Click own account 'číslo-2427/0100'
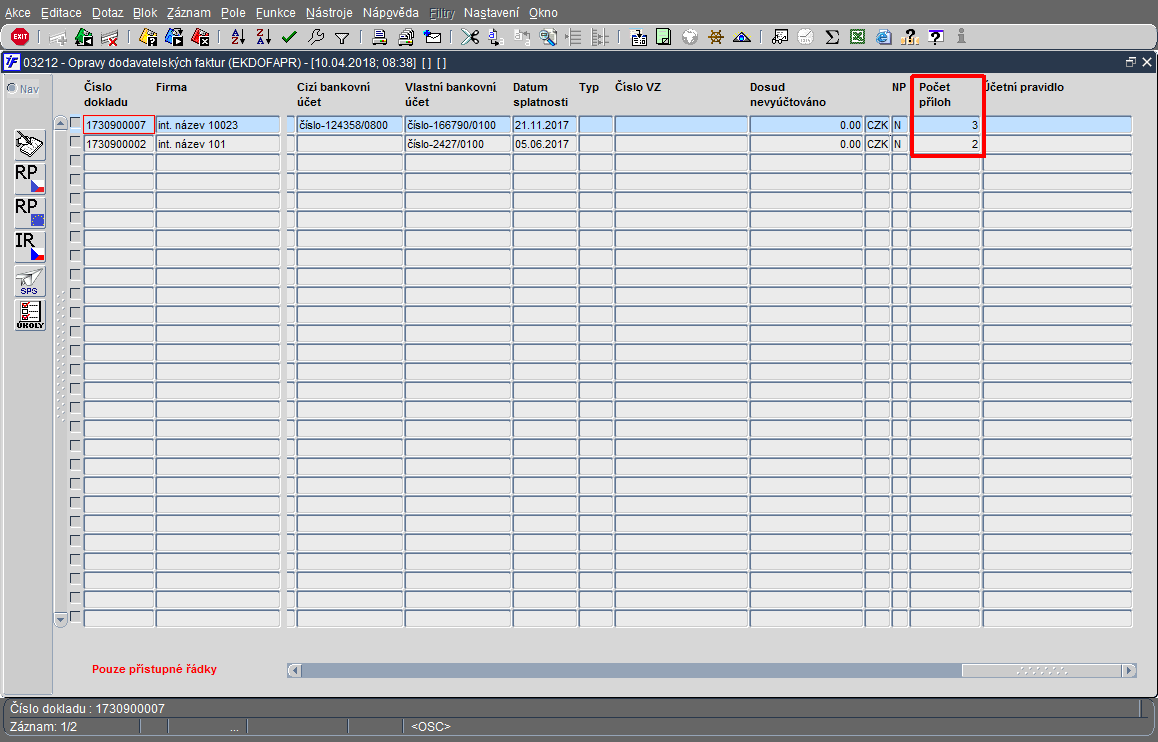Image resolution: width=1158 pixels, height=742 pixels. (x=458, y=144)
